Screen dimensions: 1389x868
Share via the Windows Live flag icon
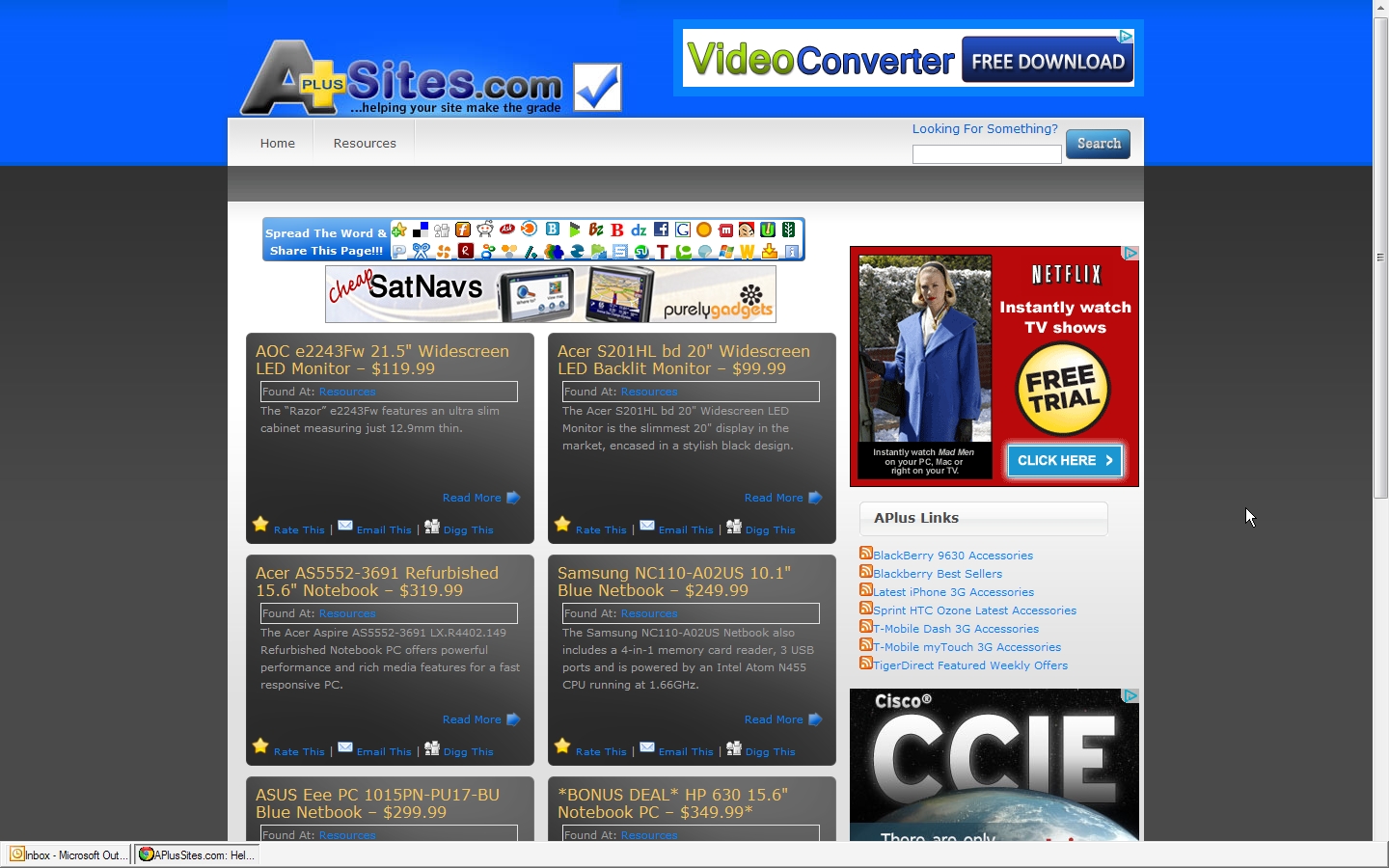click(x=725, y=252)
